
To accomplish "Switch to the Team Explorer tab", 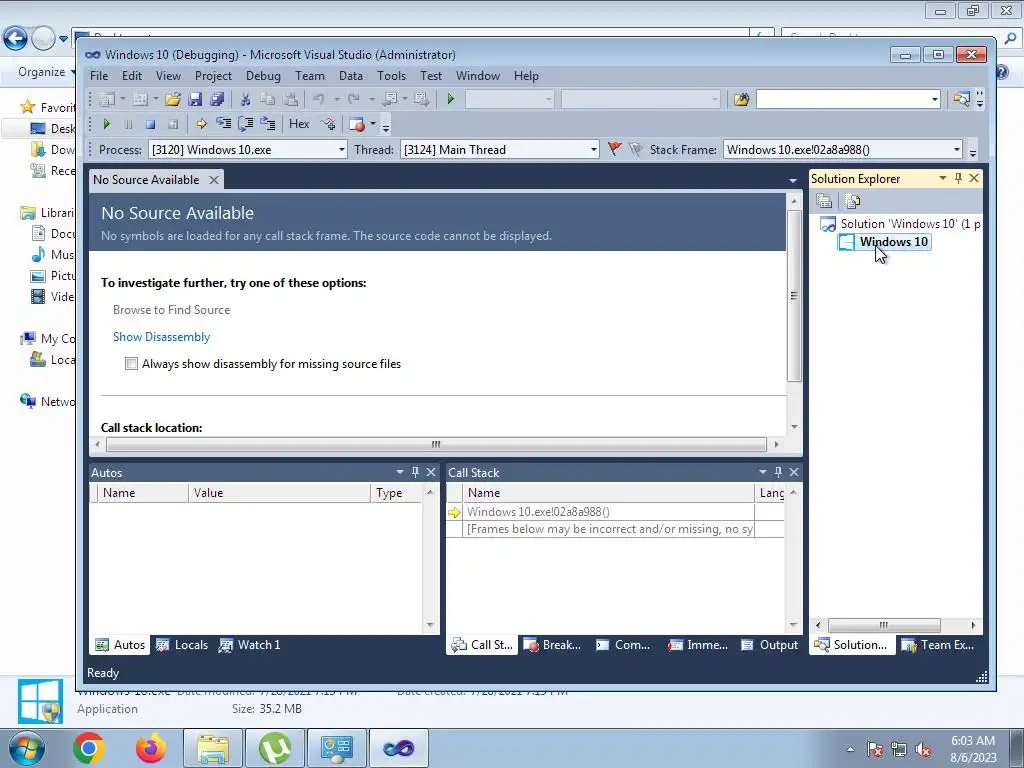I will [938, 645].
